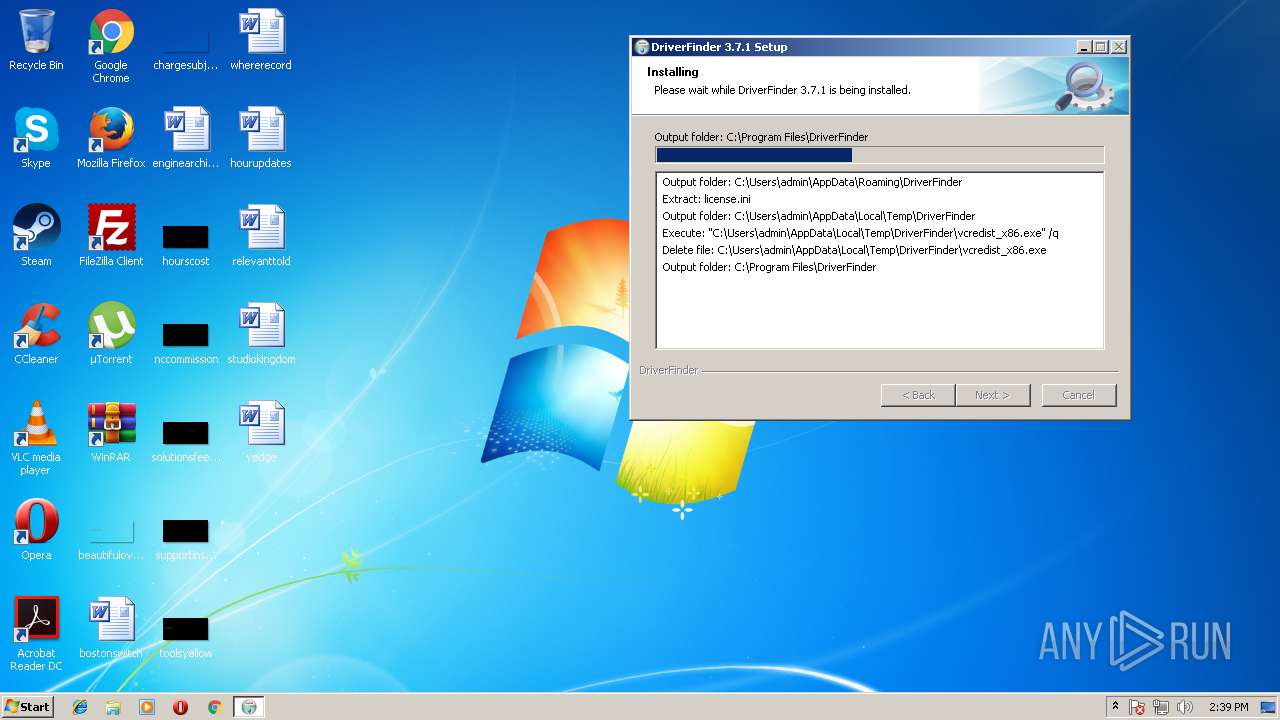Launch the Steam desktop shortcut

click(36, 236)
